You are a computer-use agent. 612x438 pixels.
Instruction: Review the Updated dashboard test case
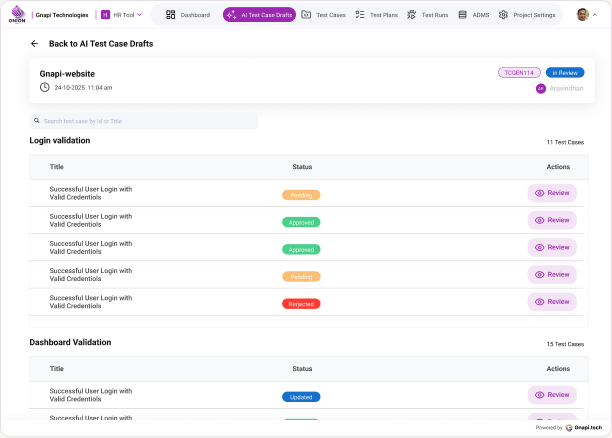(x=552, y=395)
